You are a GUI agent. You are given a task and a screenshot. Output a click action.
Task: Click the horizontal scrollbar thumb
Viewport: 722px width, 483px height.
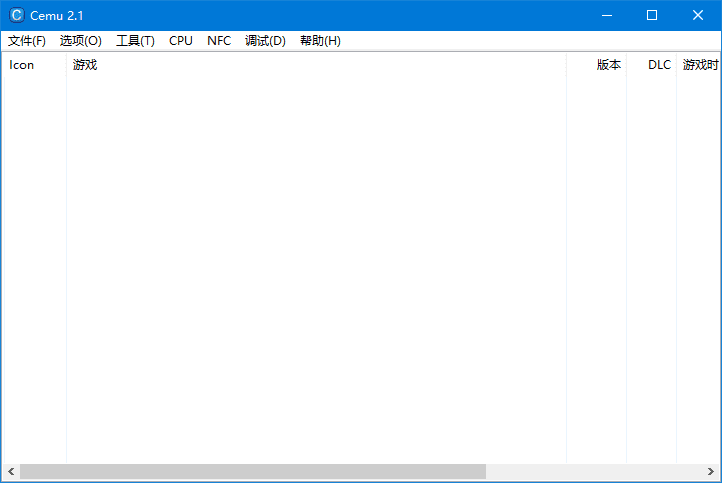tap(253, 471)
